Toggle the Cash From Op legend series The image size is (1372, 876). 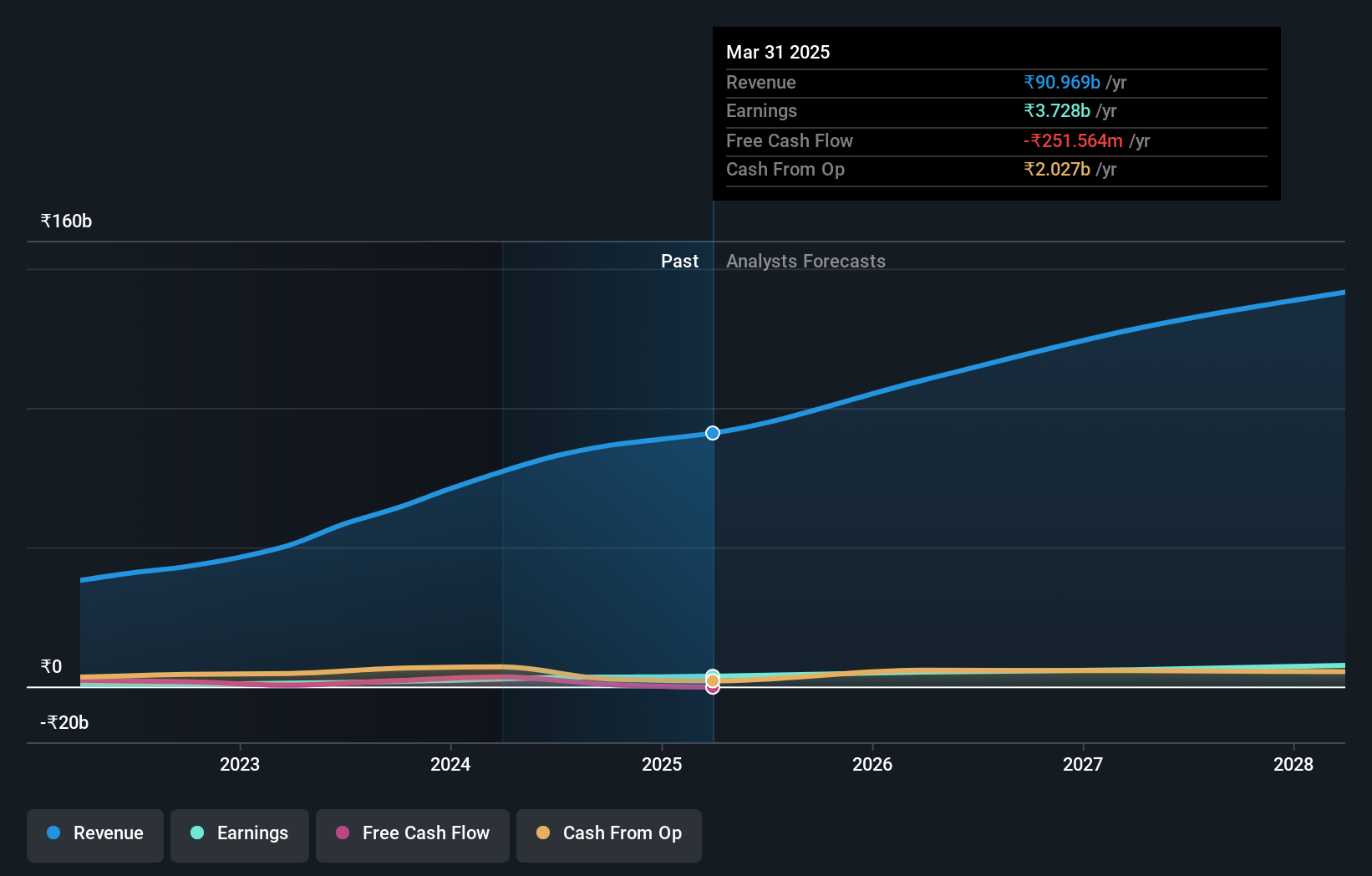click(x=609, y=835)
